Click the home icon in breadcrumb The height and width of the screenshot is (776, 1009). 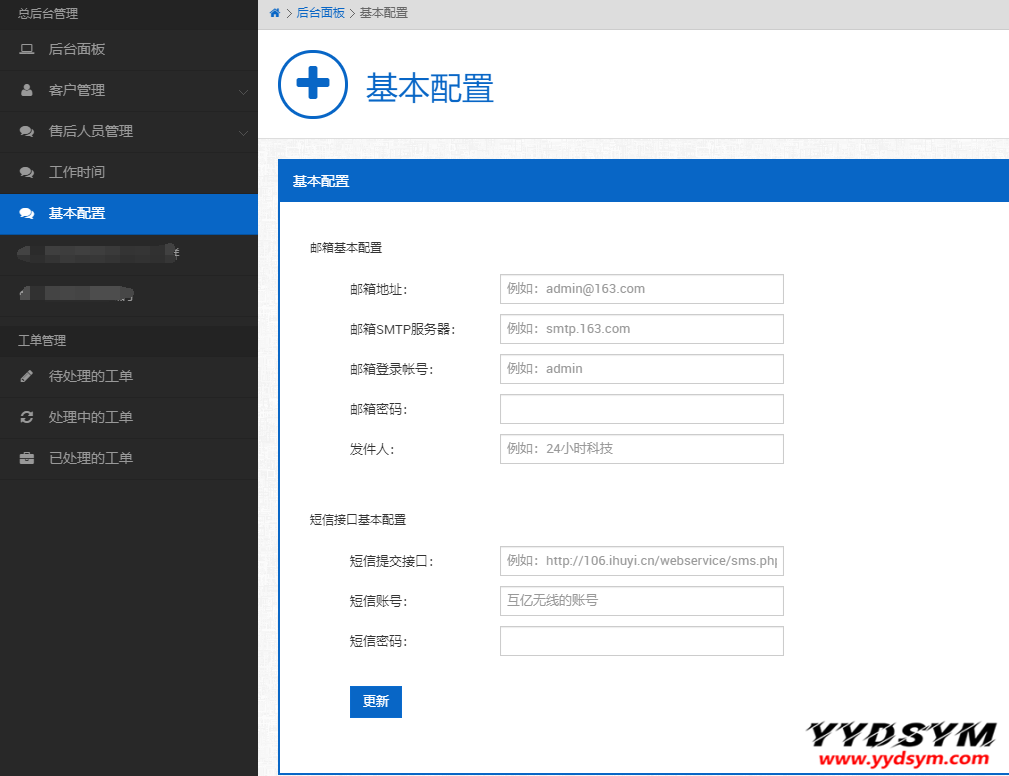pyautogui.click(x=275, y=13)
